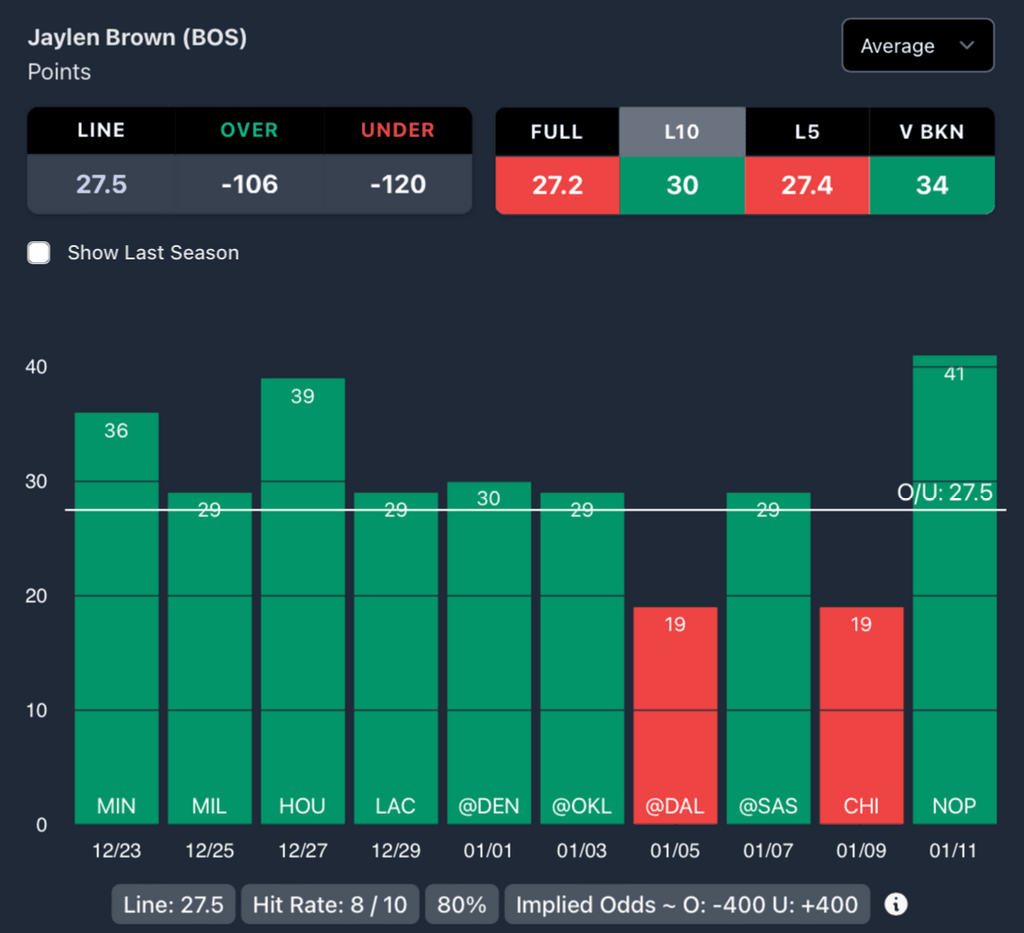Click the @SAS 01/07 bar
The height and width of the screenshot is (933, 1024).
pyautogui.click(x=769, y=658)
